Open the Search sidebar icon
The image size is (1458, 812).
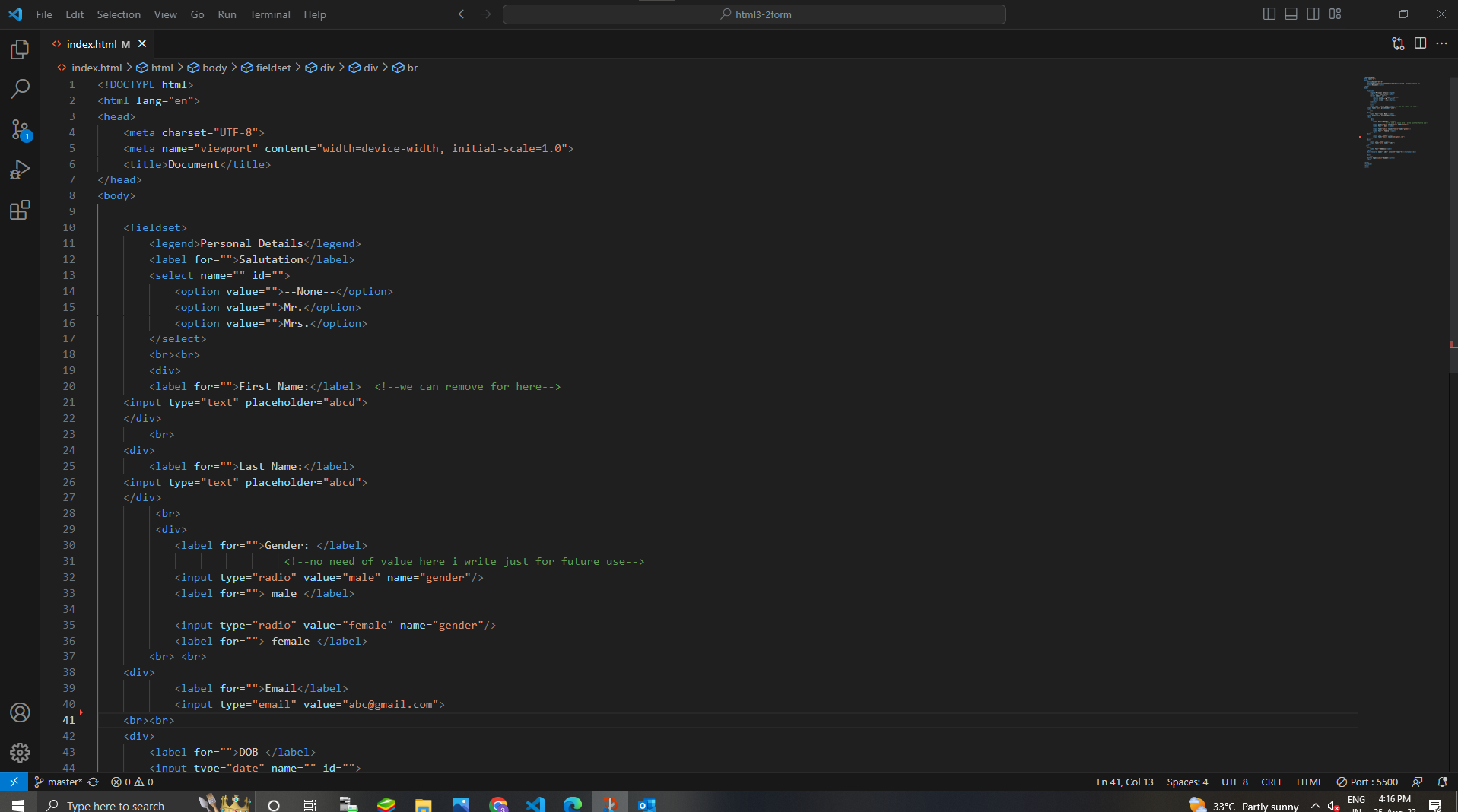pos(19,89)
